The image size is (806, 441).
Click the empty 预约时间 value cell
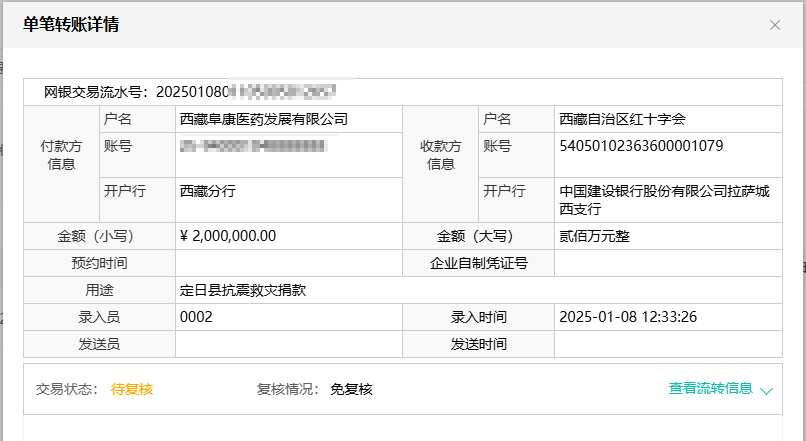pyautogui.click(x=288, y=264)
